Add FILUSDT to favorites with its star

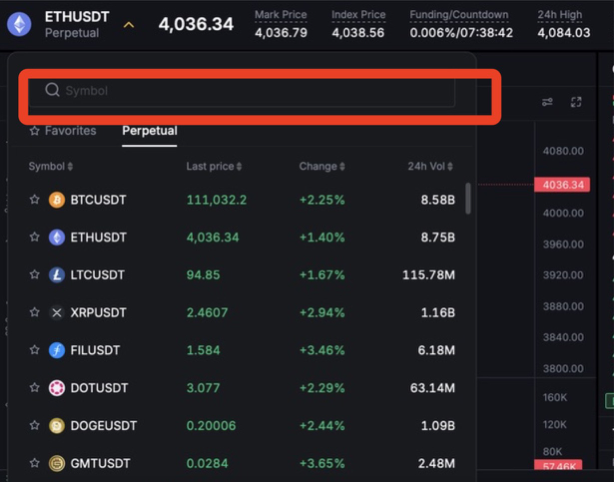tap(34, 350)
